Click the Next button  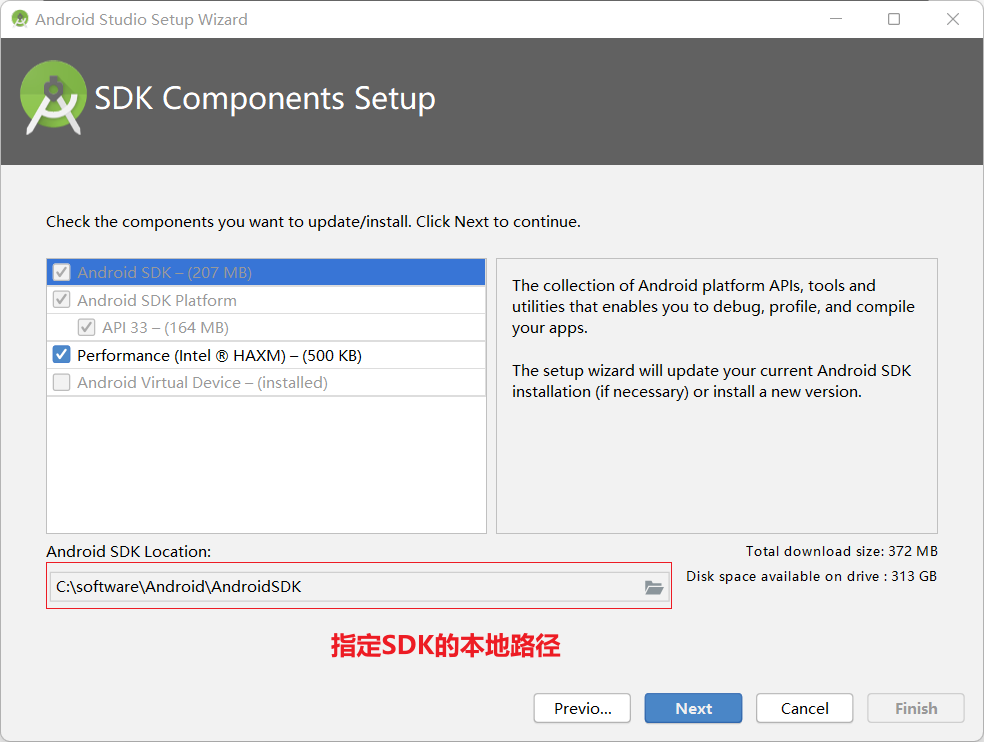coord(693,708)
